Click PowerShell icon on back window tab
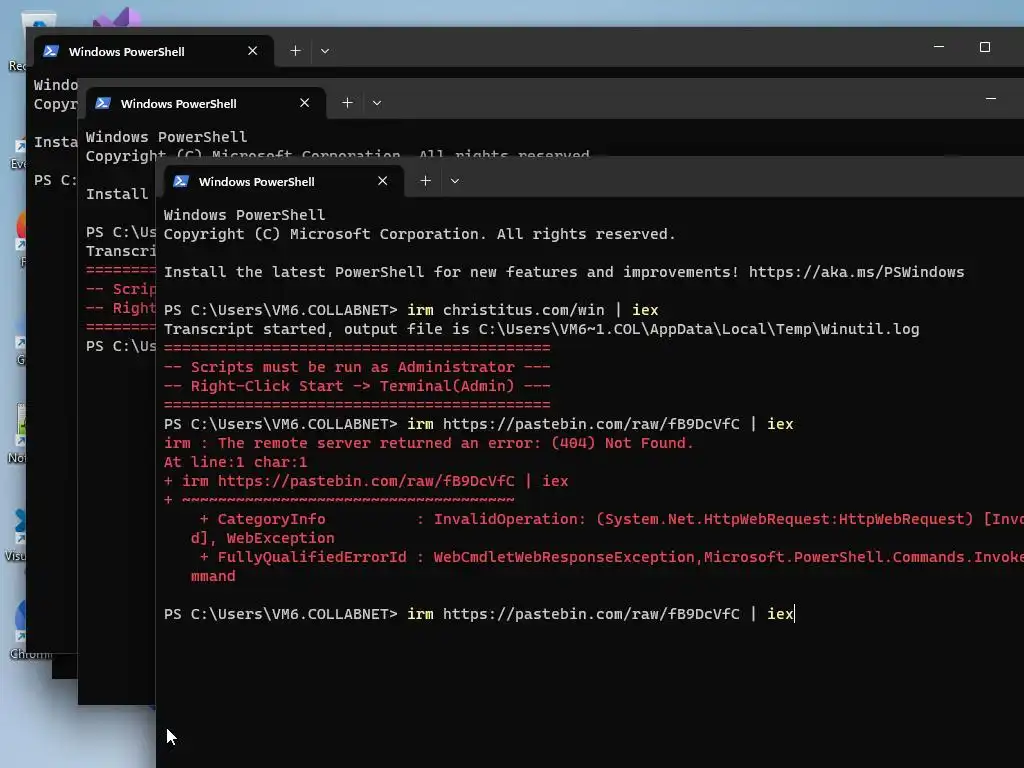 pos(51,51)
